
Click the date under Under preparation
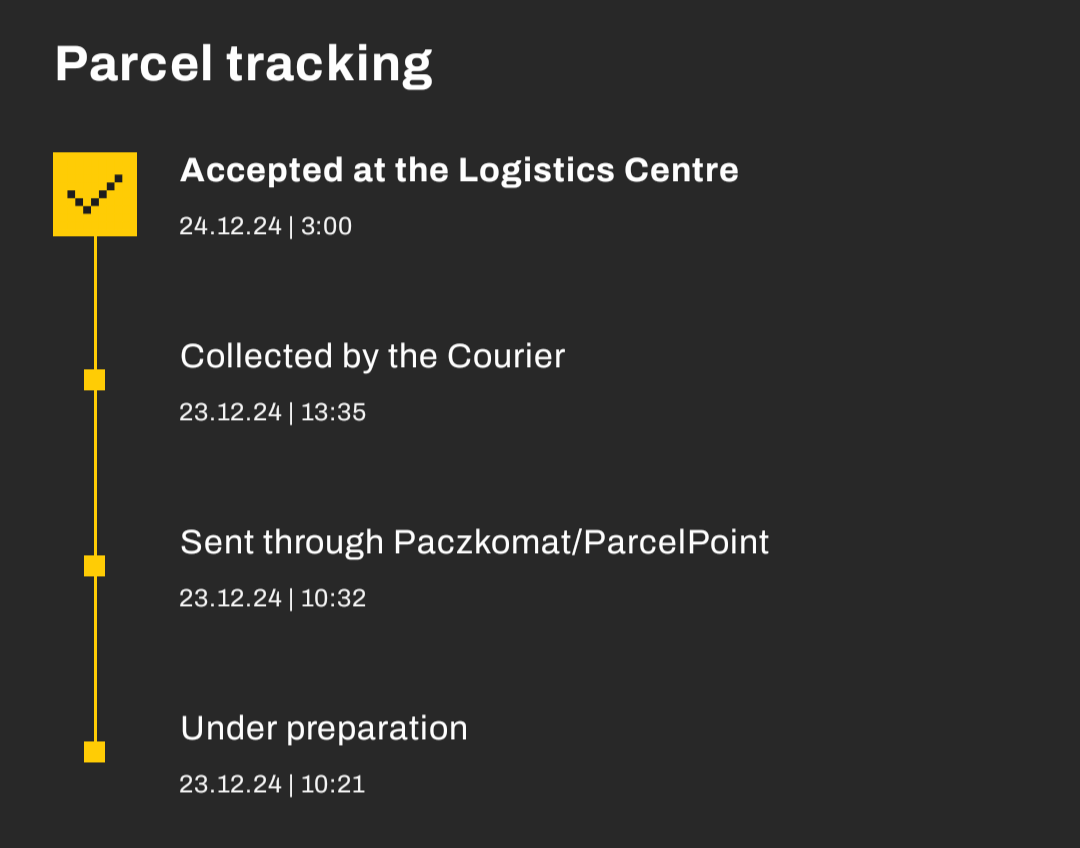230,785
